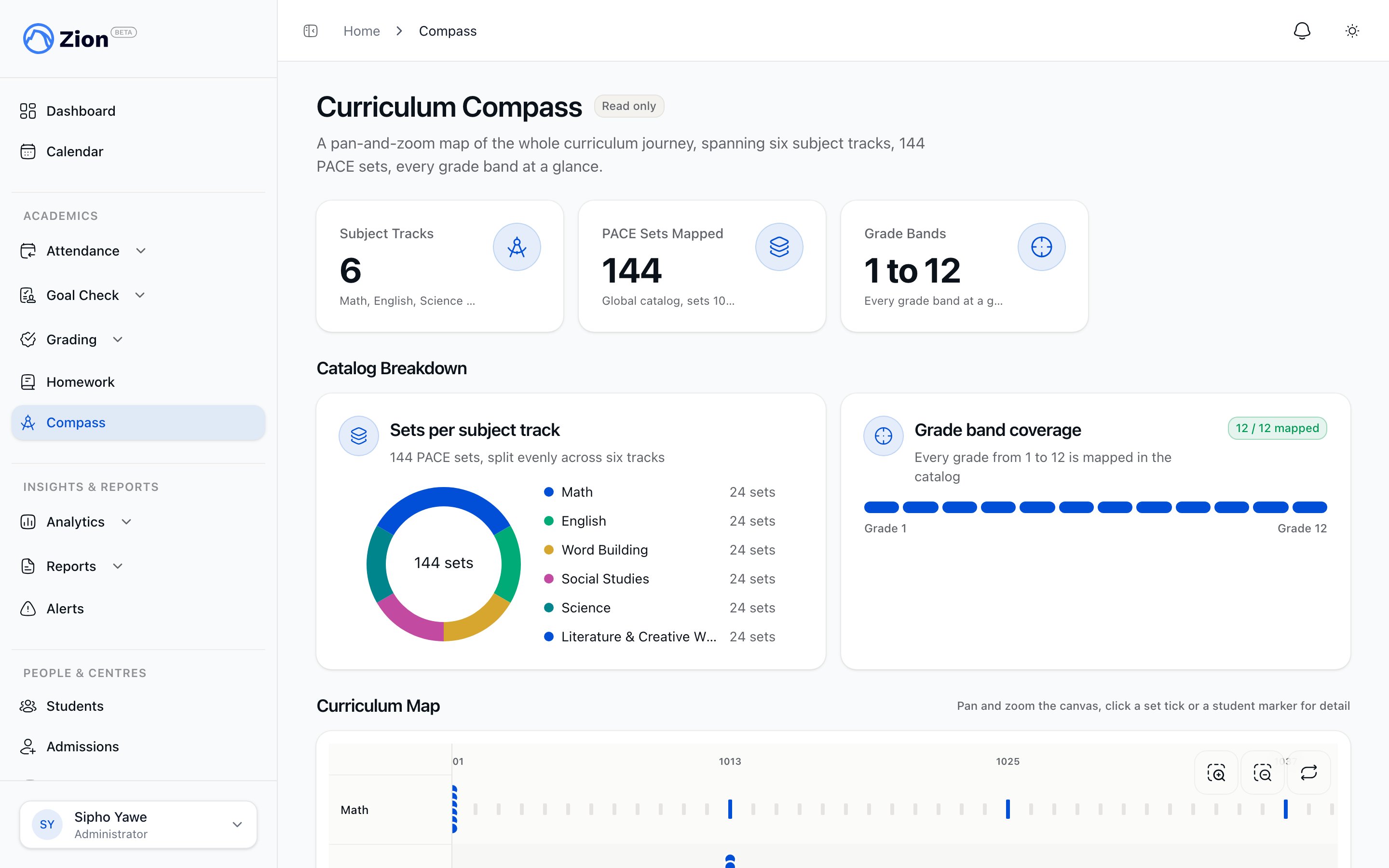Click the Students group icon

coord(27,706)
